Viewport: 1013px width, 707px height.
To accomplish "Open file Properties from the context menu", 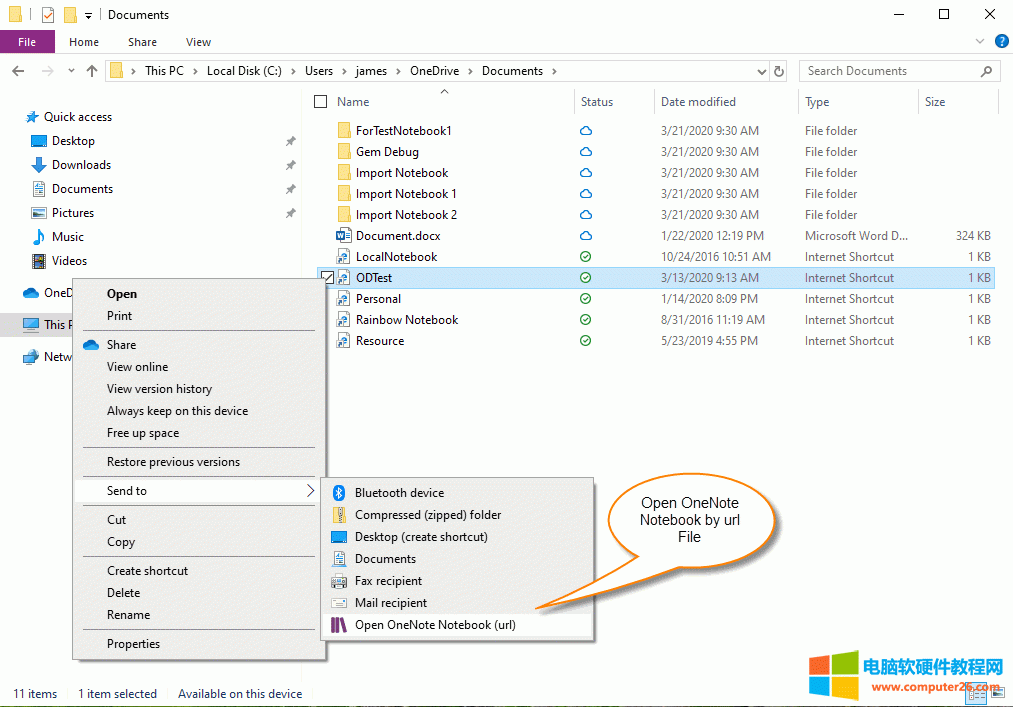I will (x=134, y=643).
